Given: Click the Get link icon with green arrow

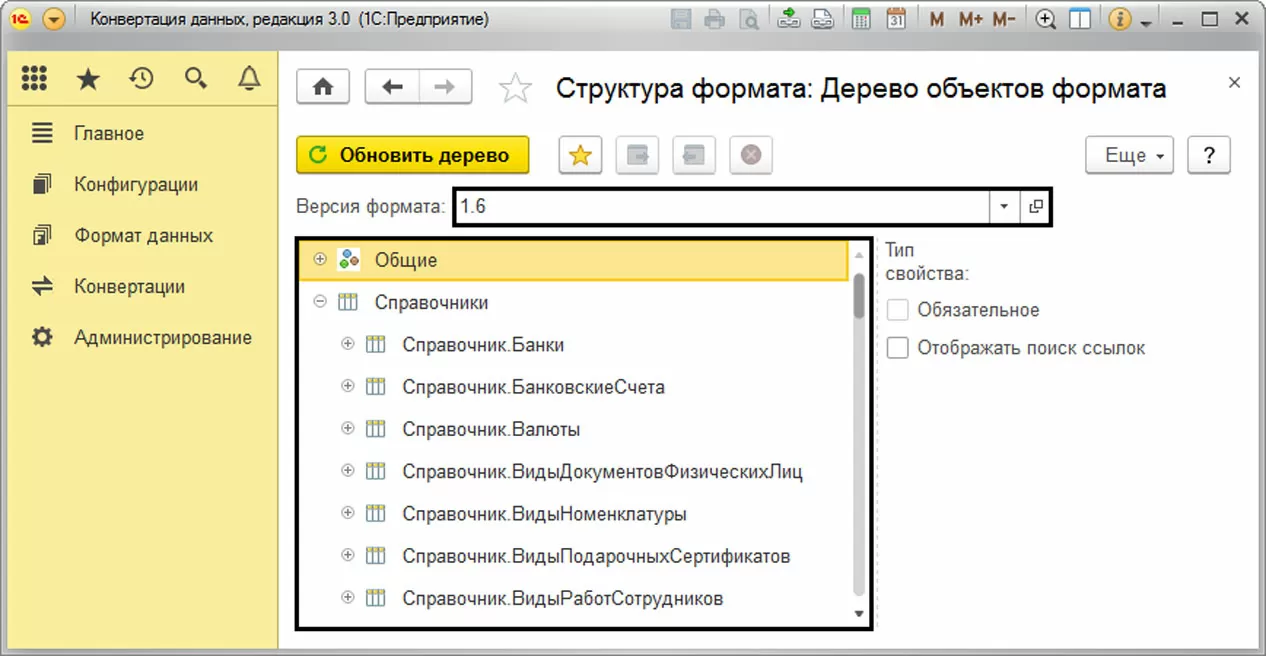Looking at the screenshot, I should pos(789,19).
